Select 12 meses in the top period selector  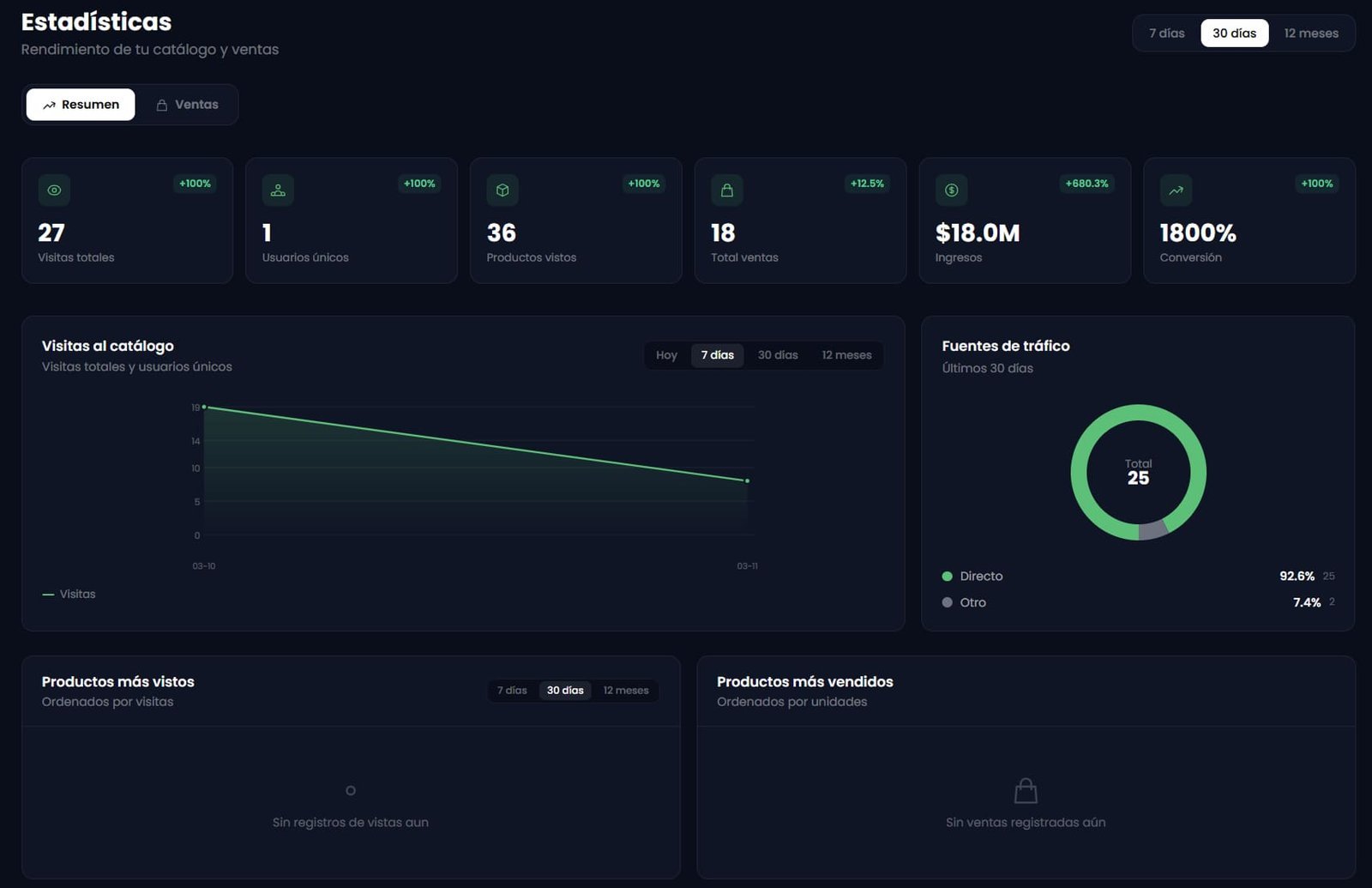click(1310, 33)
